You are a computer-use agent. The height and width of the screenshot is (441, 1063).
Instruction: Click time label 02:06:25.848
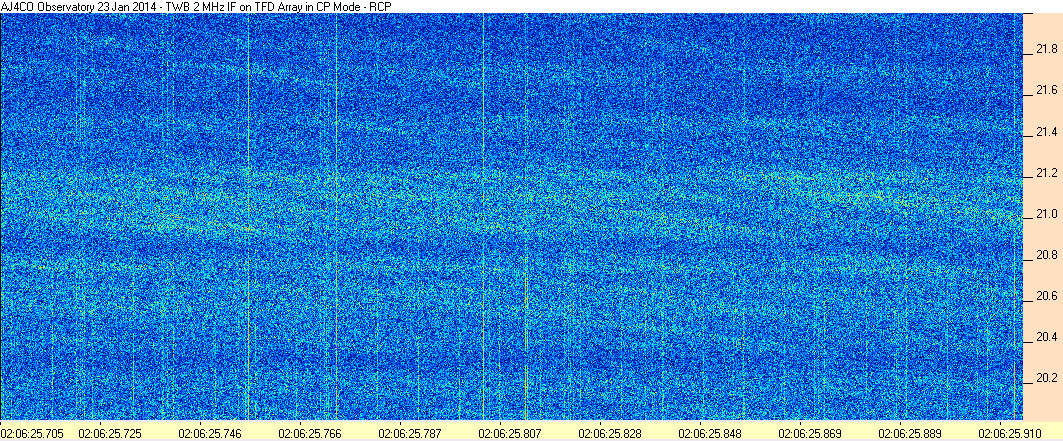tap(709, 433)
